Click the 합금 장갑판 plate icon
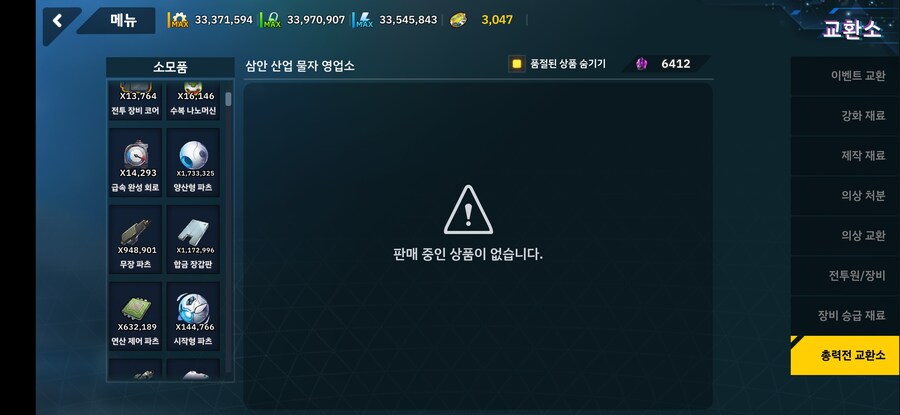 click(194, 232)
